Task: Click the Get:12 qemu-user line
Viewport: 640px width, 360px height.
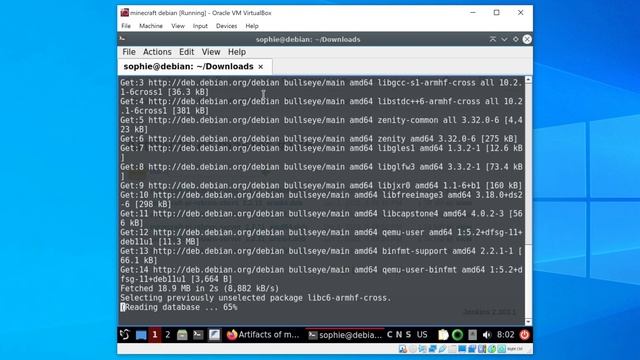Action: [x=321, y=237]
